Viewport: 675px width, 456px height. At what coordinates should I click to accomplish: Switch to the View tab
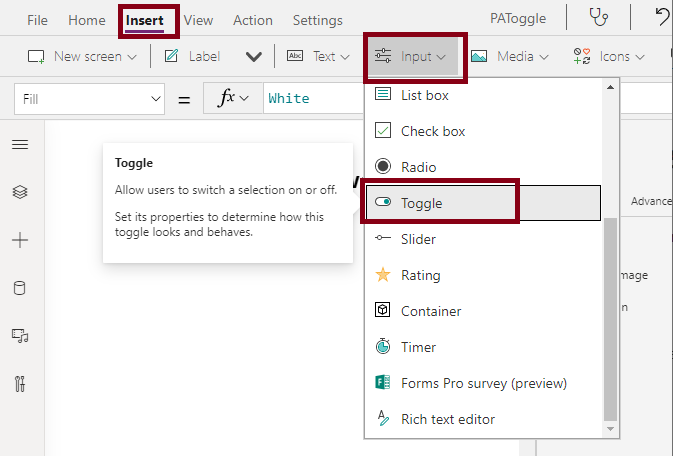coord(198,20)
